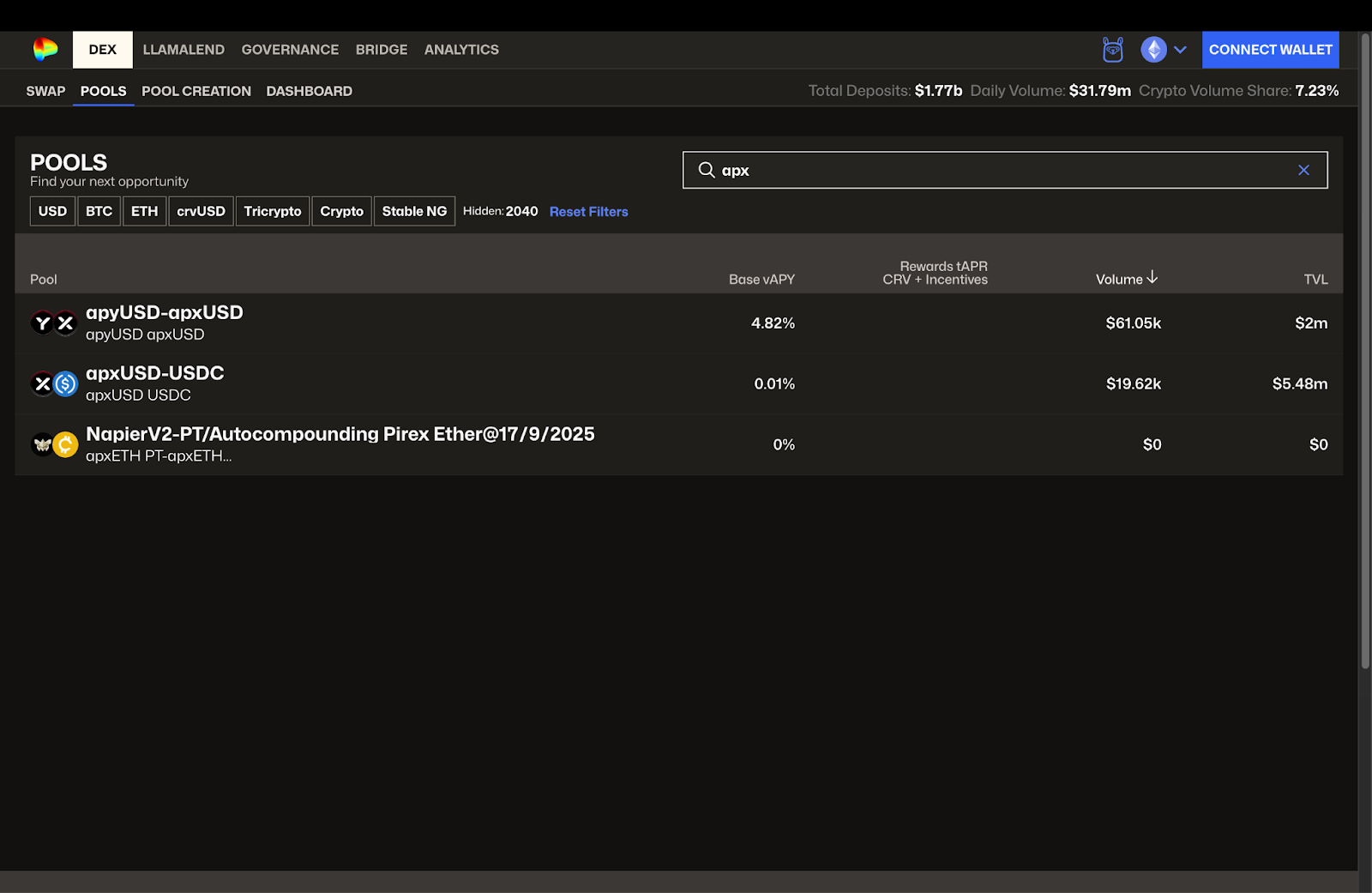Viewport: 1372px width, 893px height.
Task: Open the NapierV2-PT Autocompounding Pirex Ether pool
Action: point(340,434)
